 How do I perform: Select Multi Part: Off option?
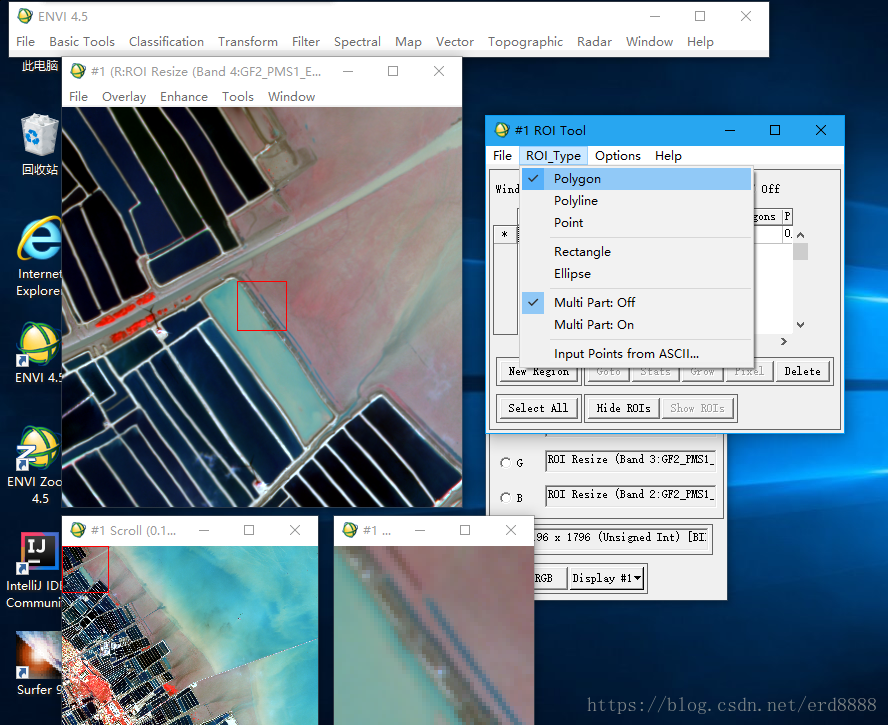coord(637,302)
